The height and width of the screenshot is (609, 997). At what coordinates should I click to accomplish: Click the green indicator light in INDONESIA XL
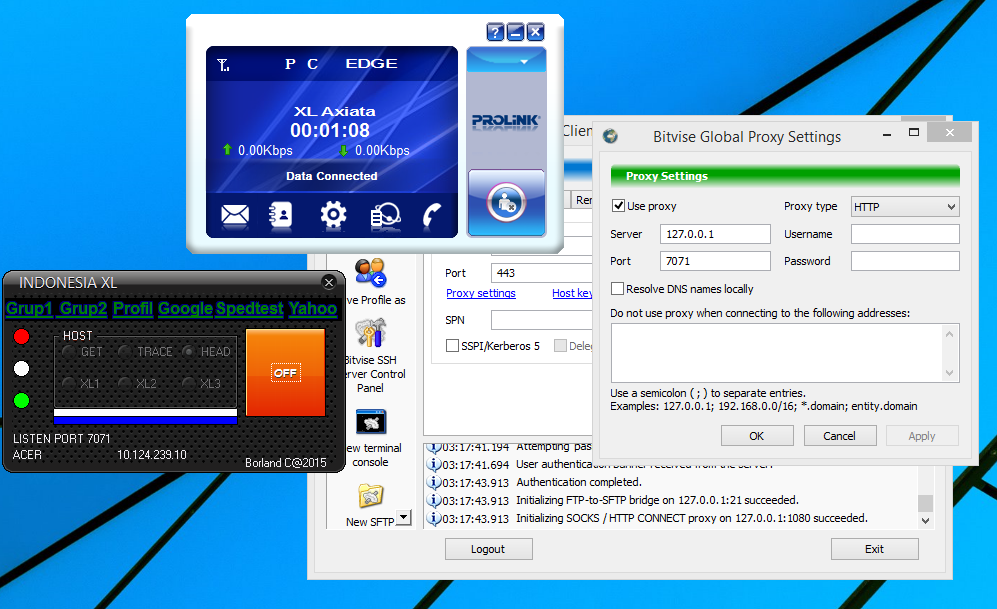pos(22,400)
